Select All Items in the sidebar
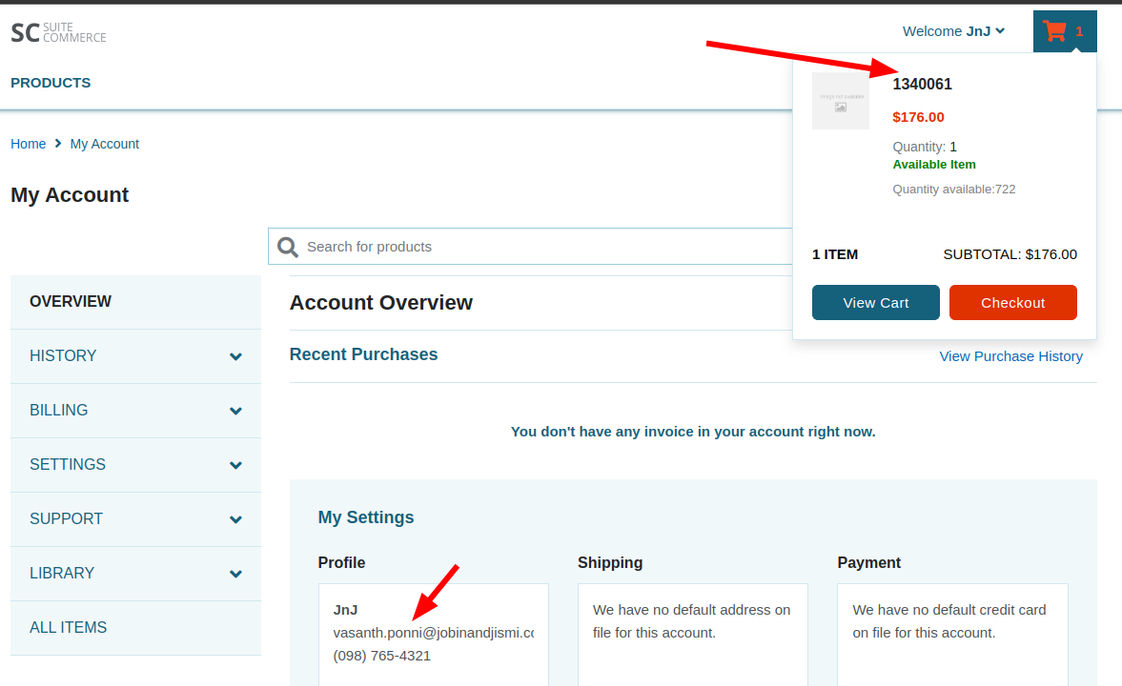 [68, 628]
